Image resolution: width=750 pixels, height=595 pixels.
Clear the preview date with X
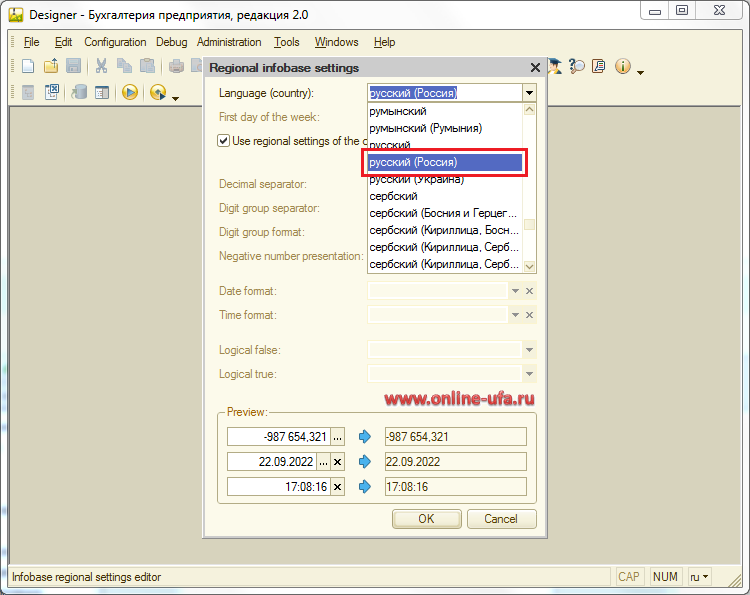(337, 462)
